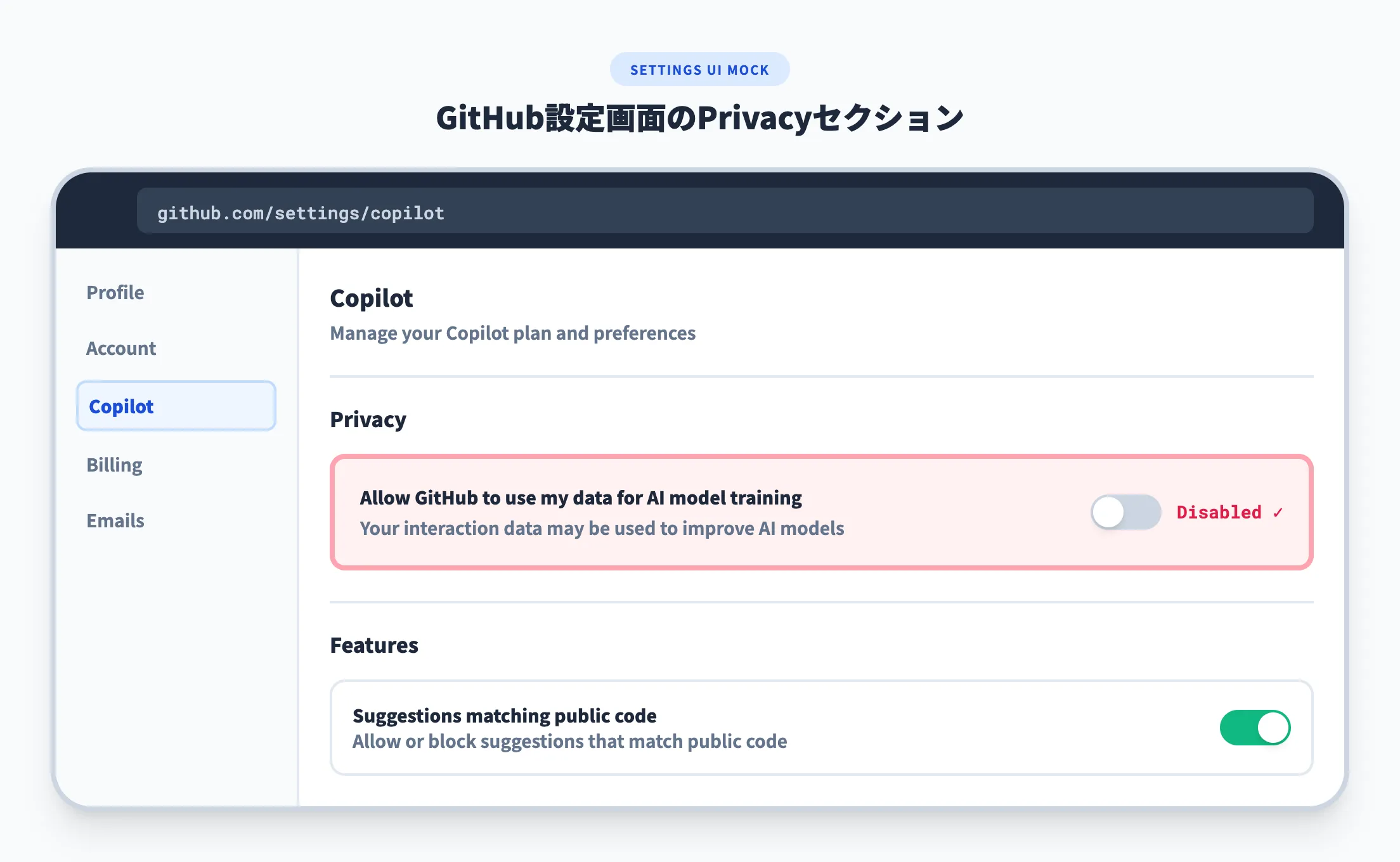This screenshot has height=862, width=1400.
Task: Switch to the Billing section
Action: pos(114,465)
